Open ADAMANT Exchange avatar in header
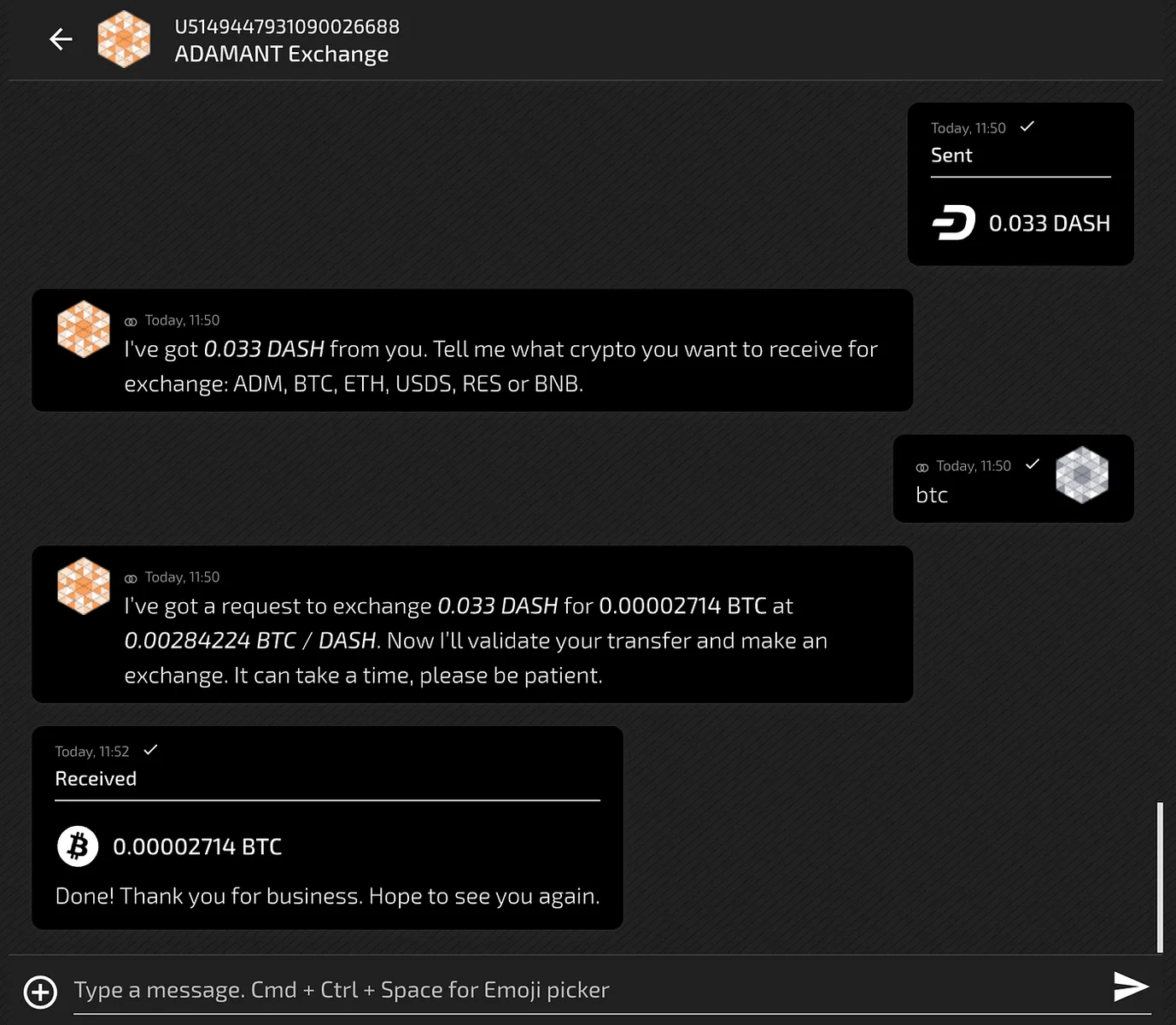 pyautogui.click(x=124, y=39)
